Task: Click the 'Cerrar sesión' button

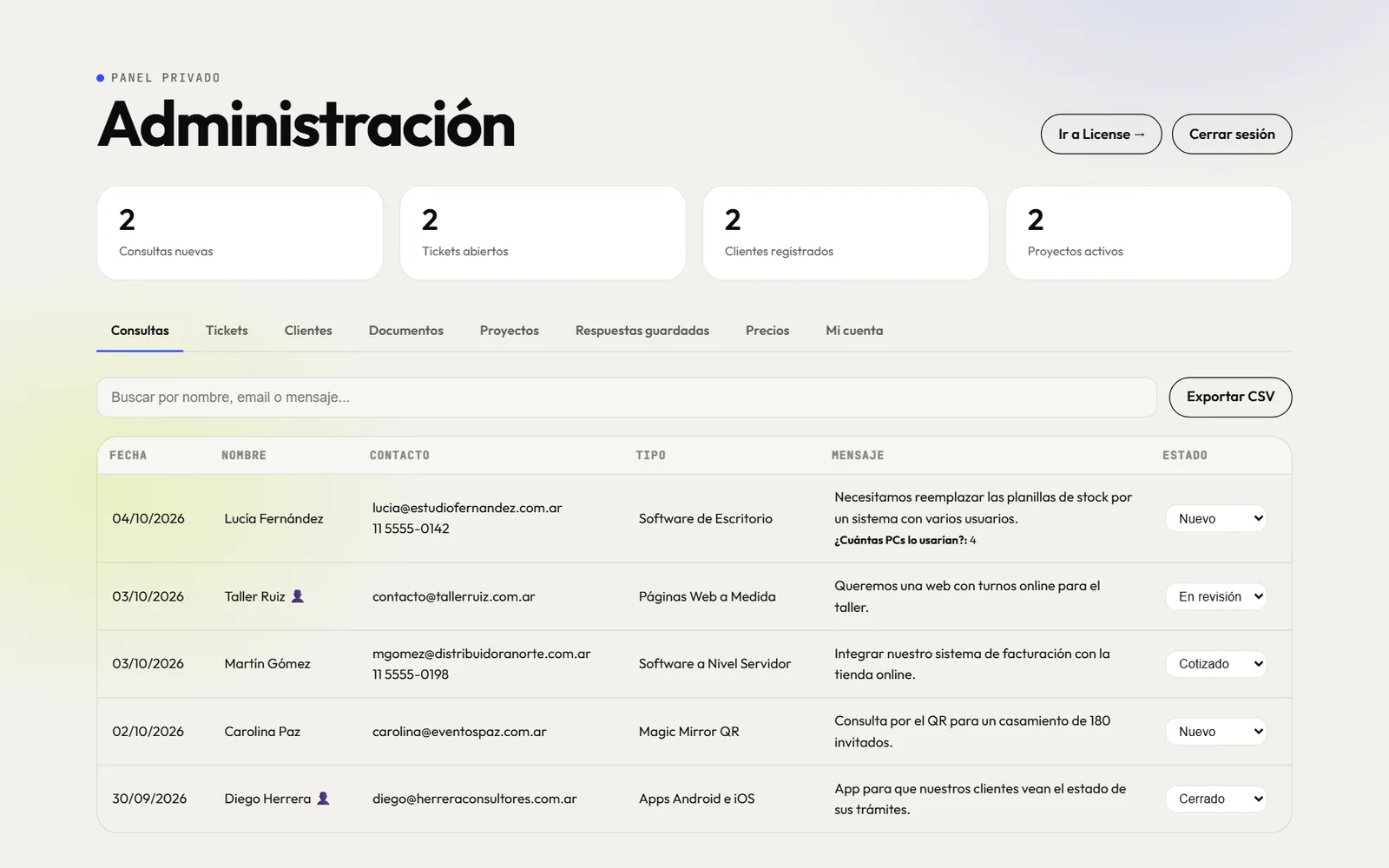Action: (x=1232, y=135)
